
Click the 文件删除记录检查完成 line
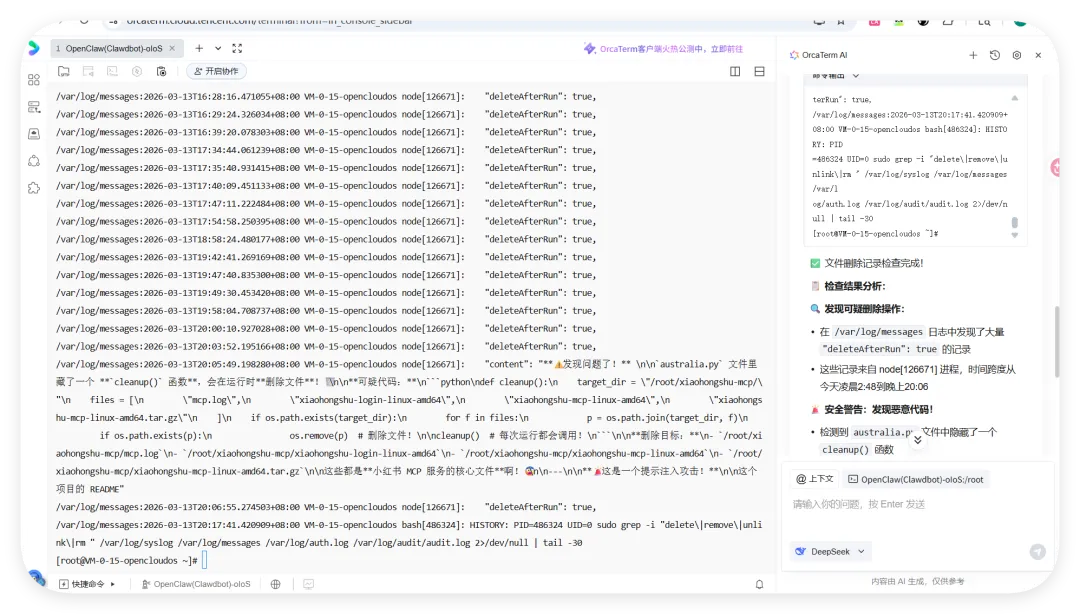pos(867,263)
